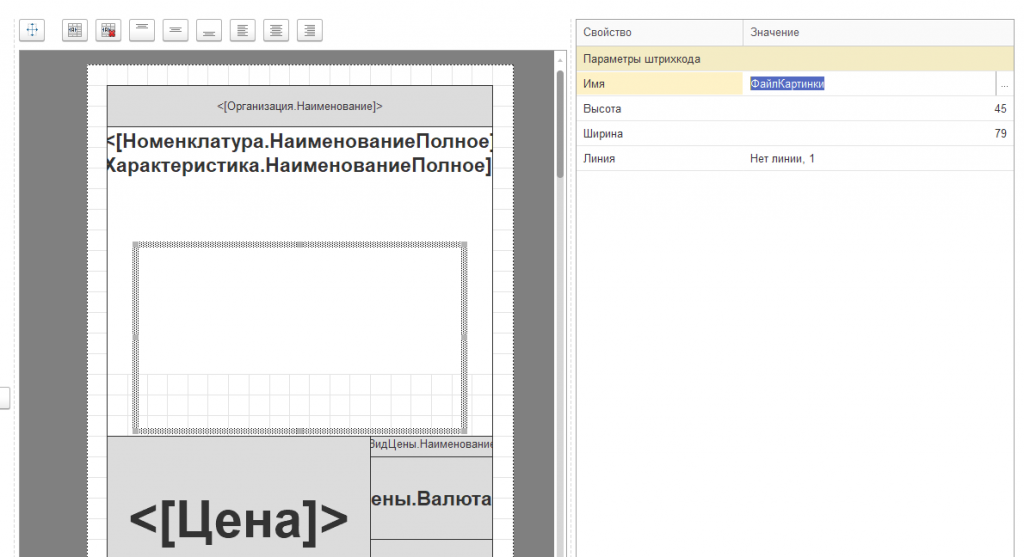Click the scroll-up arrow of the template
This screenshot has width=1024, height=557.
560,60
